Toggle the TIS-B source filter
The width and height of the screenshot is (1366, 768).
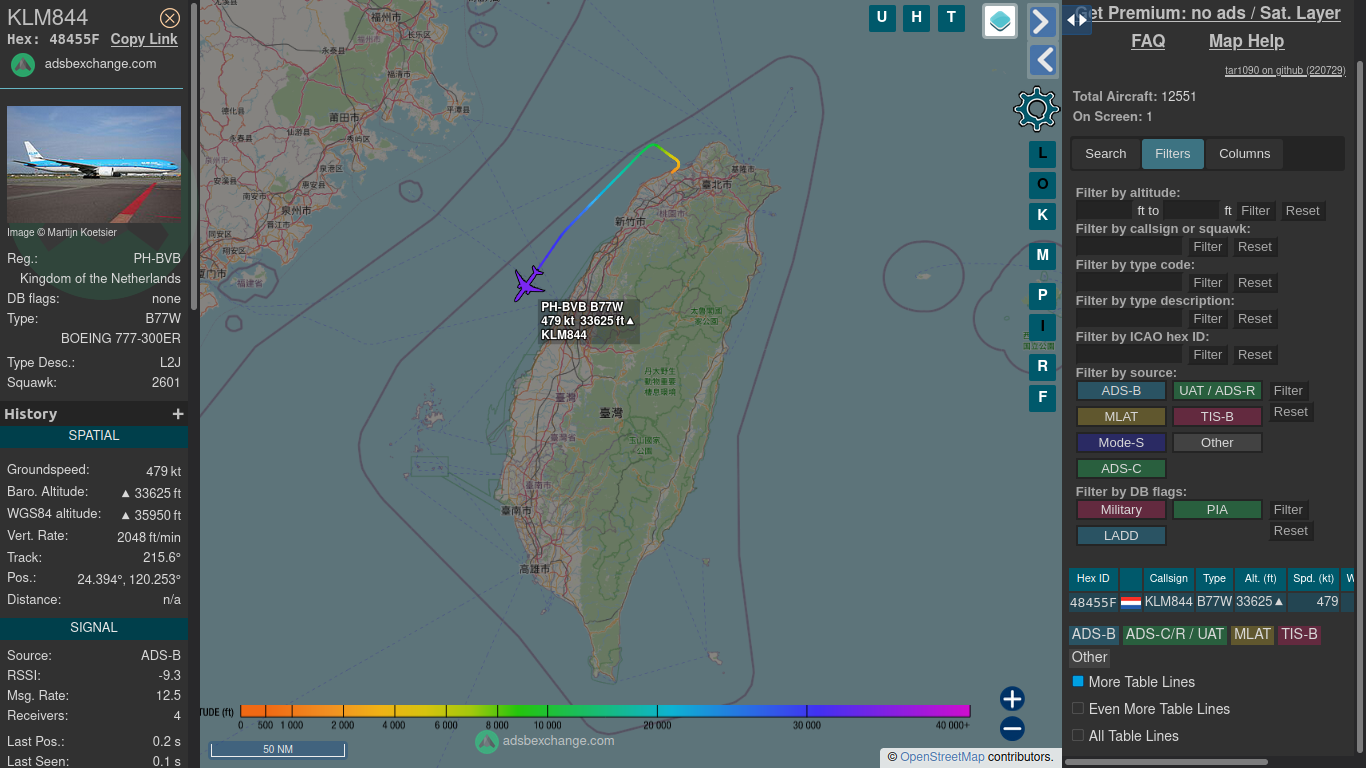pyautogui.click(x=1217, y=417)
